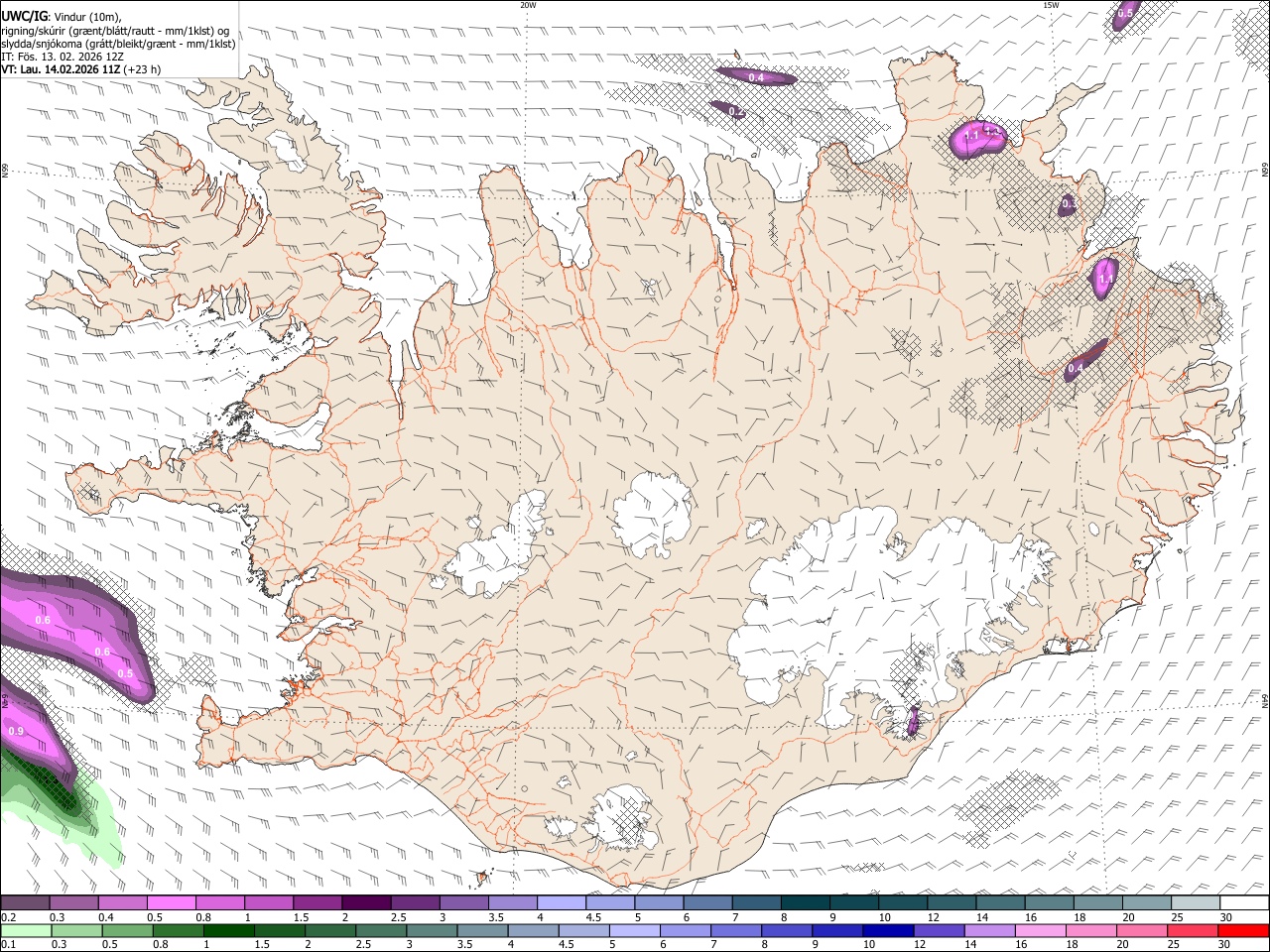Click the 15W longitude label

coord(1051,5)
